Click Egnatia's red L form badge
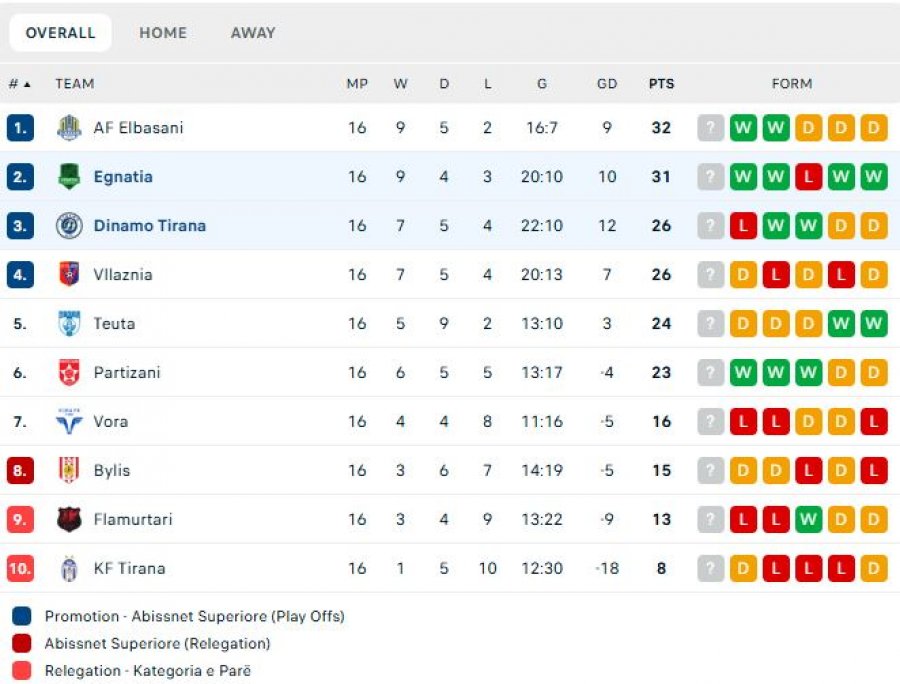 (808, 176)
